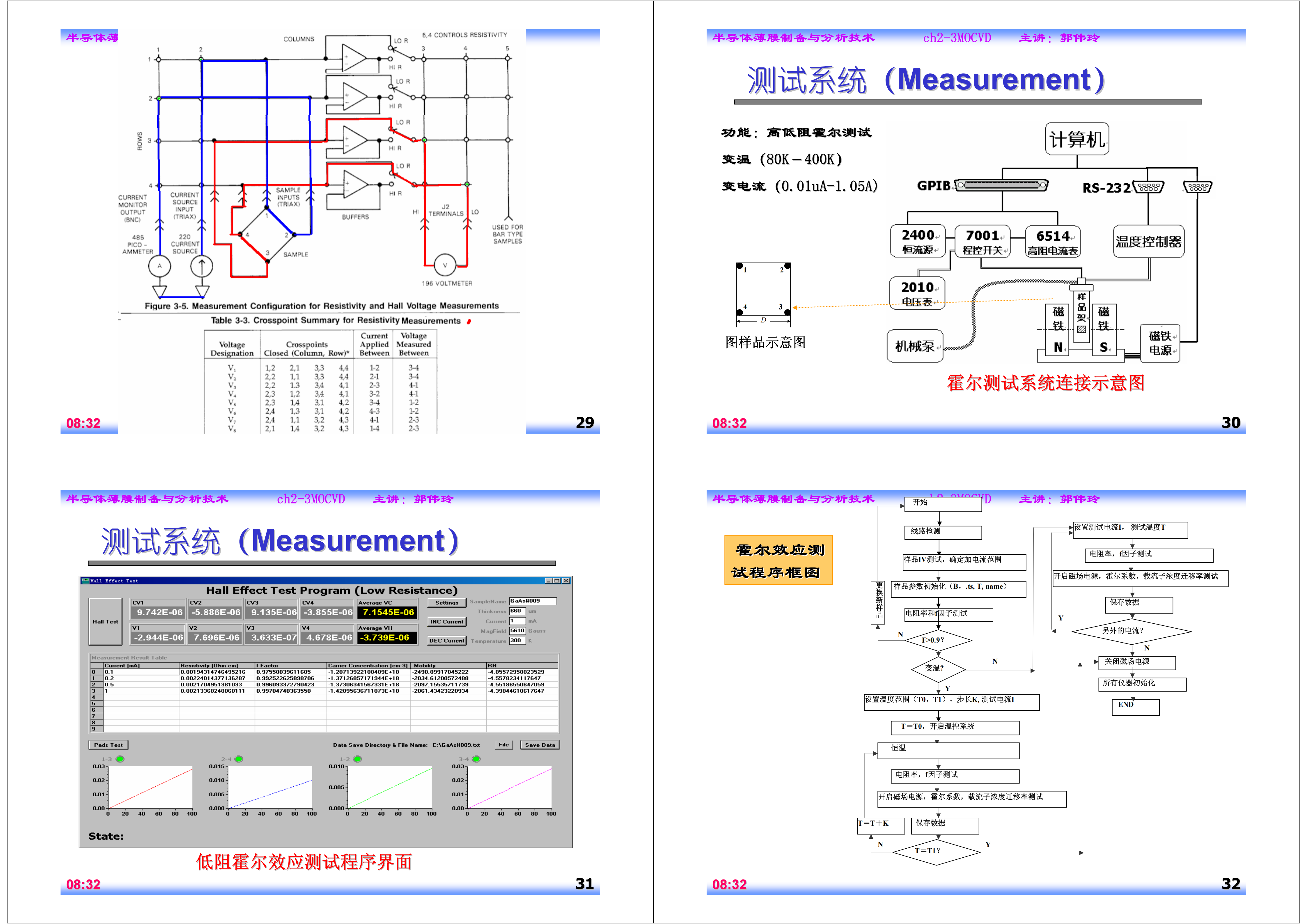Click the Pads Test button
The image size is (1307, 924).
108,745
